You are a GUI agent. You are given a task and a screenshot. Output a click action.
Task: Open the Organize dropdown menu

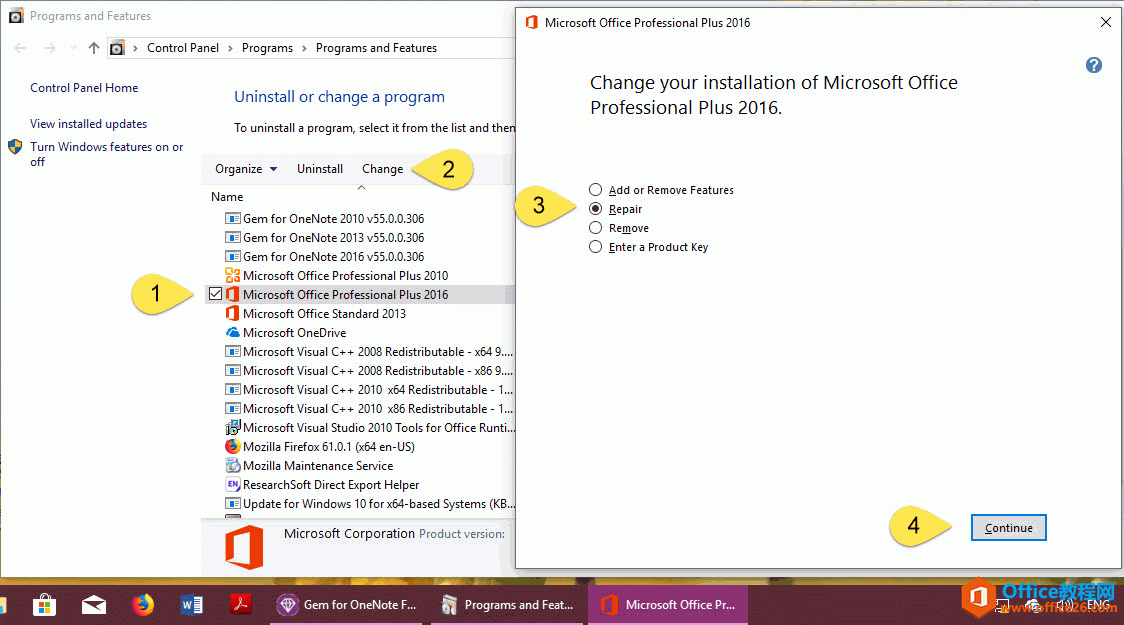[x=245, y=168]
